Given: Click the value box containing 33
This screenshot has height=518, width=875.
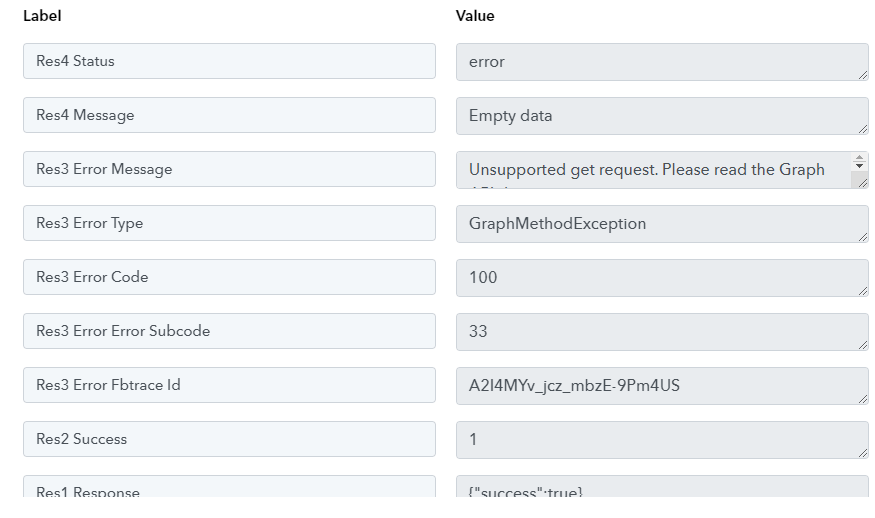Looking at the screenshot, I should pyautogui.click(x=662, y=332).
